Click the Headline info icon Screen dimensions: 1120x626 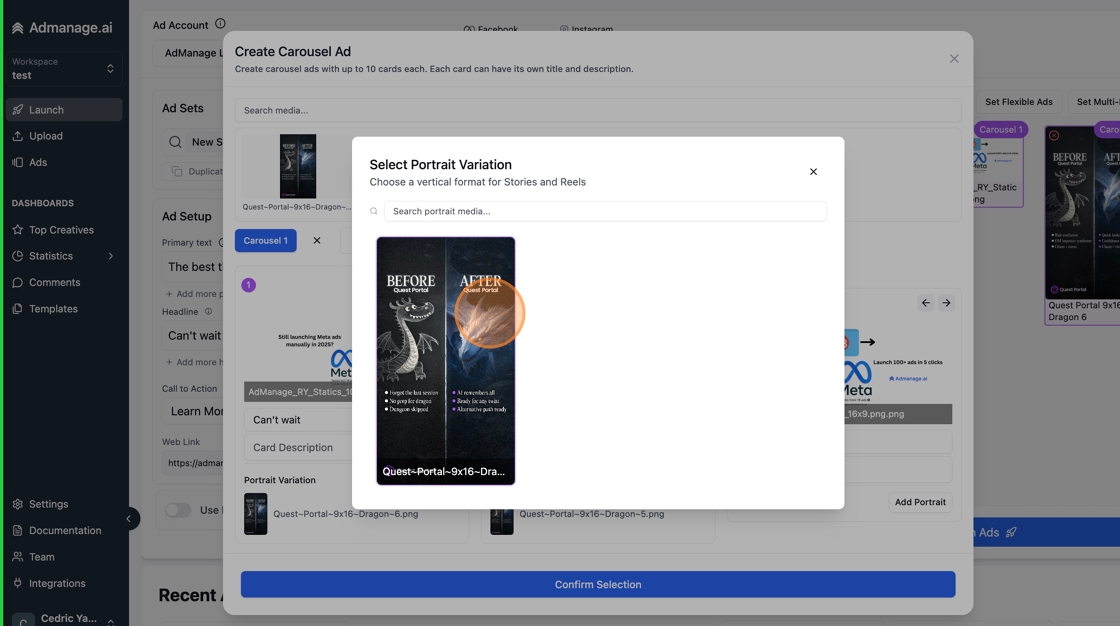pos(209,312)
